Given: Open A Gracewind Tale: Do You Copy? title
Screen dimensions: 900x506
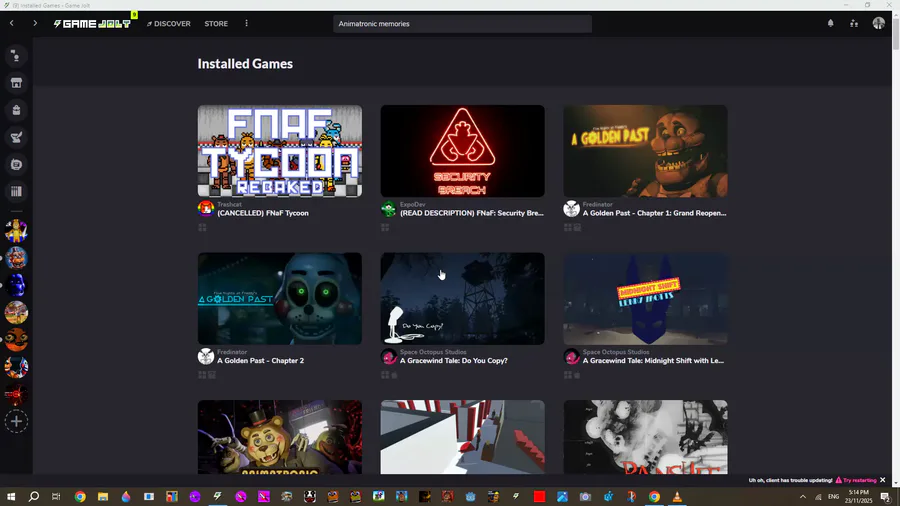Looking at the screenshot, I should [453, 361].
